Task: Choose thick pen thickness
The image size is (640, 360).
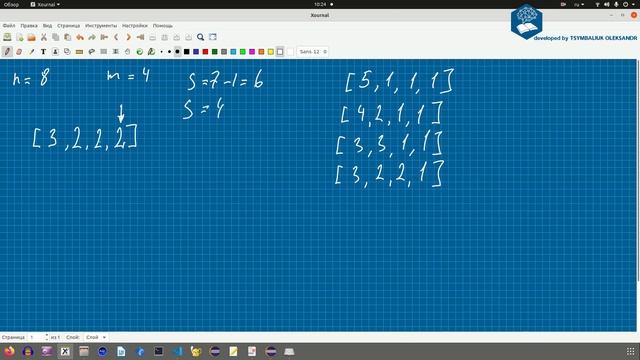Action: pyautogui.click(x=178, y=52)
